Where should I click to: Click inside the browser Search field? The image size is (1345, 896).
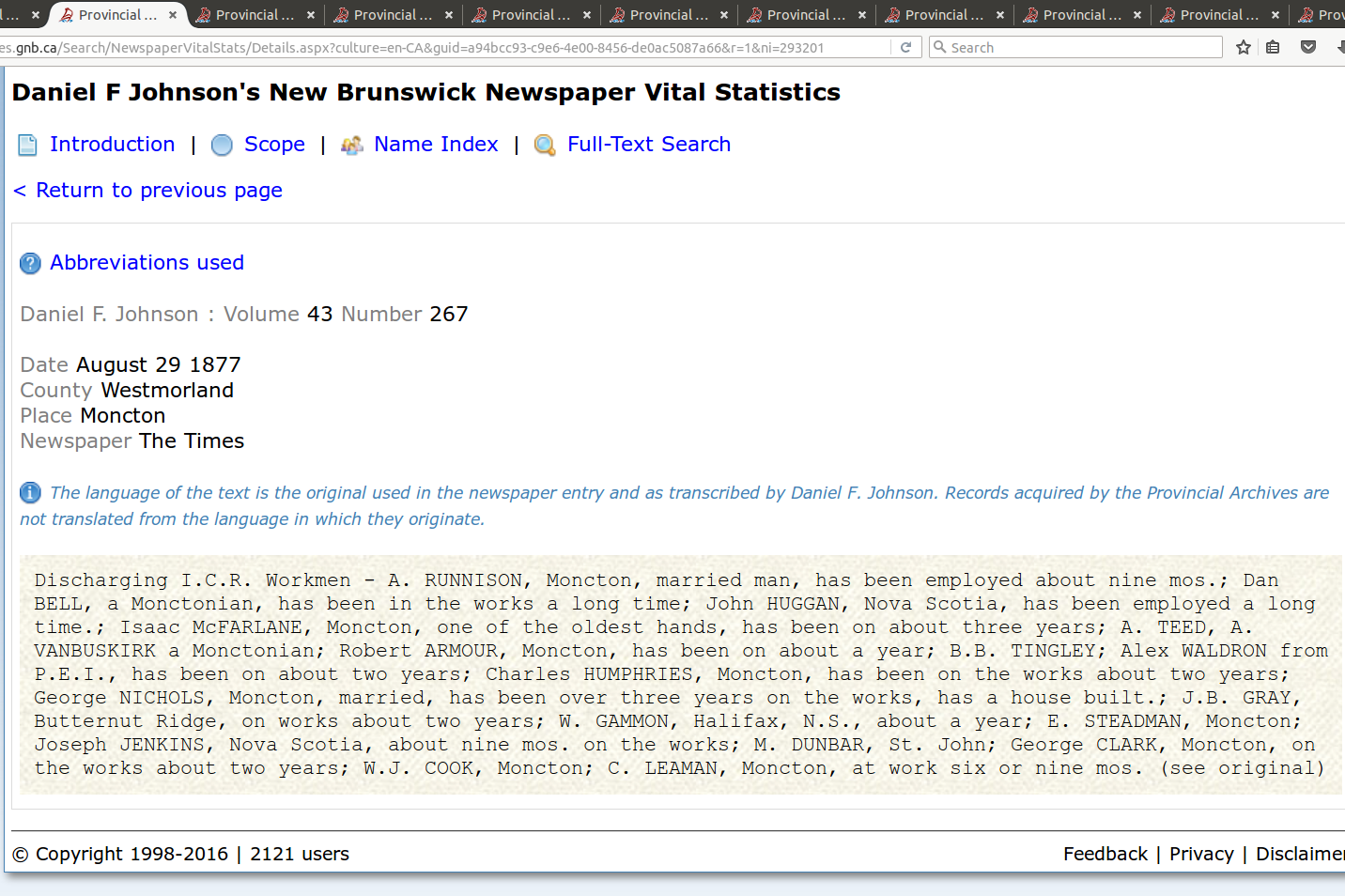[1080, 47]
